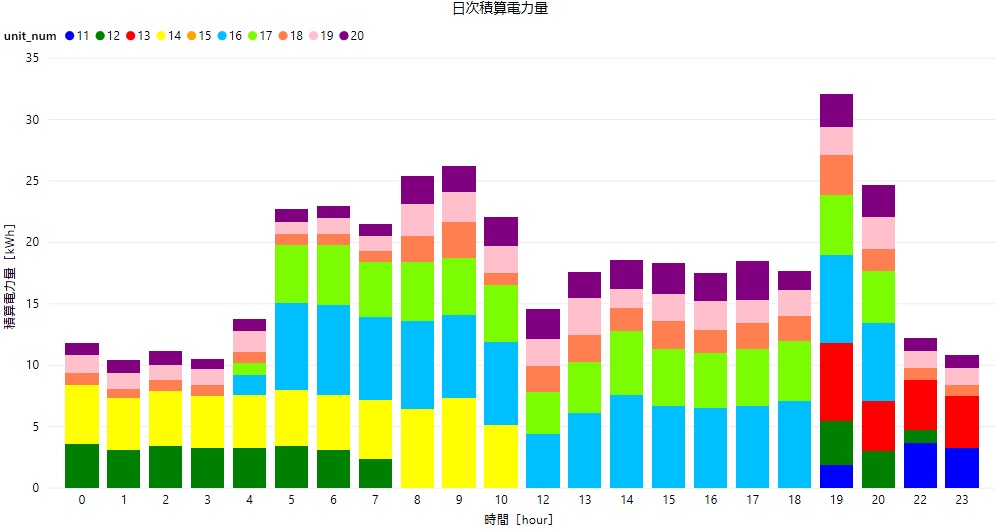The image size is (996, 530).
Task: Select the small sky blue segment of hour 4 bar
Action: 250,385
